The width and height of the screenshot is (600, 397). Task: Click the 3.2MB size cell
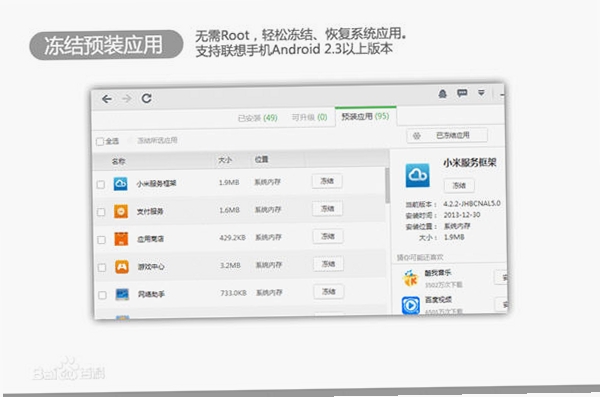(230, 265)
